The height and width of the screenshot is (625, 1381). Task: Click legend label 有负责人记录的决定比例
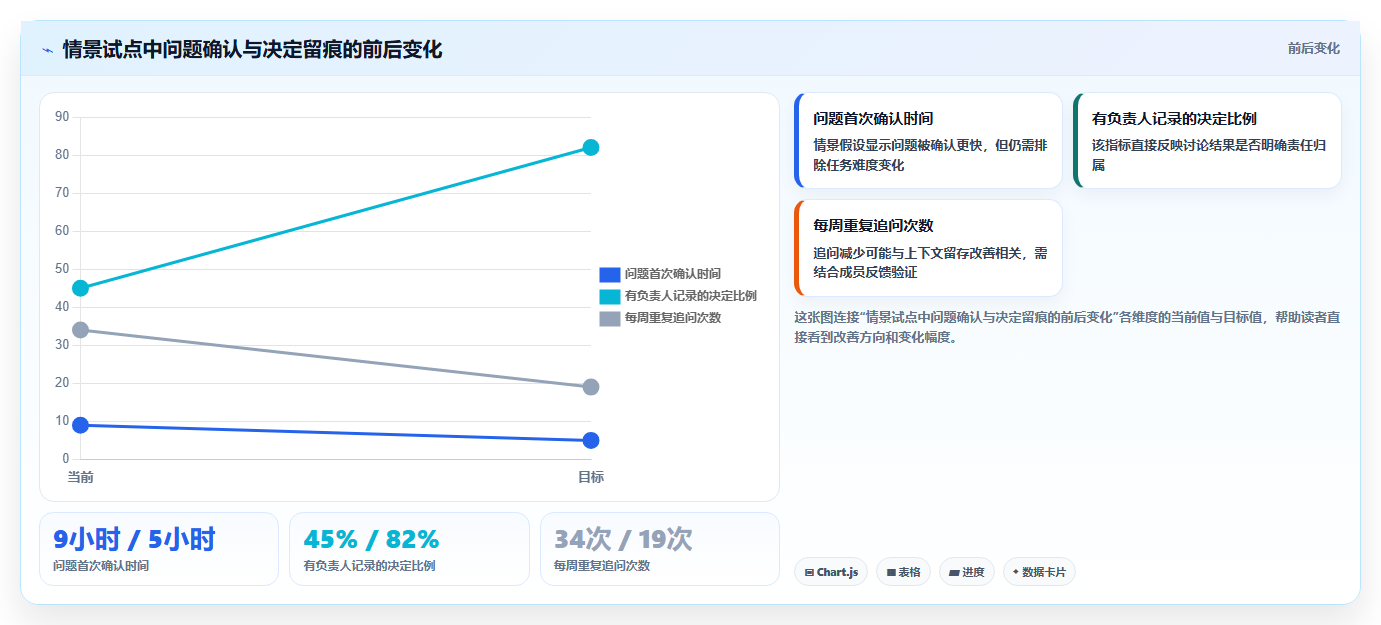pyautogui.click(x=691, y=296)
